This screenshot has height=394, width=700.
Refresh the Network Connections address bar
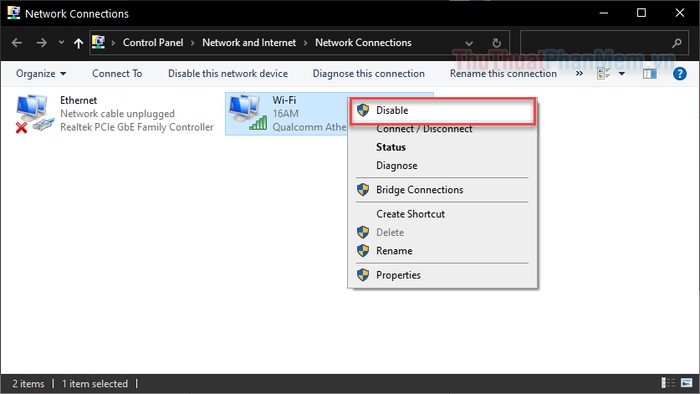click(x=496, y=43)
